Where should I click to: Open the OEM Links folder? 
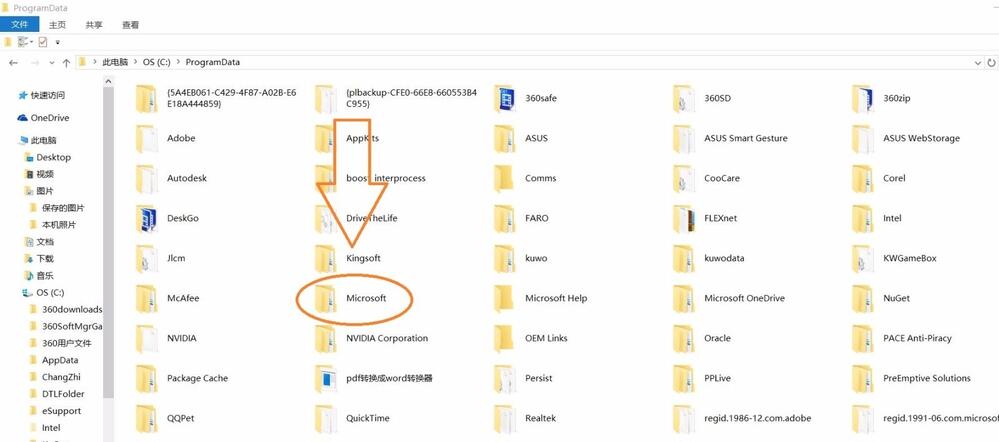tap(531, 338)
